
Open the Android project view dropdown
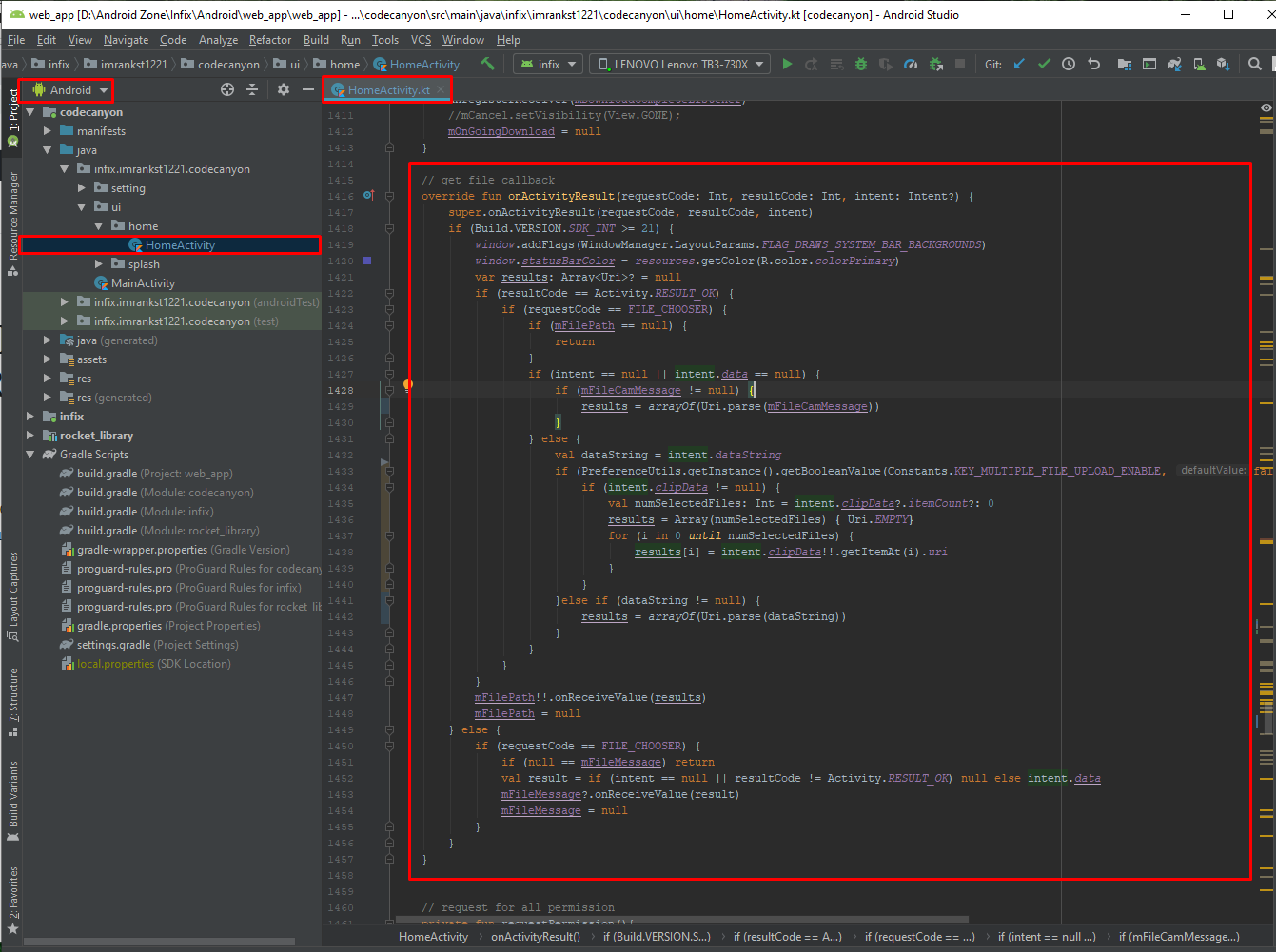pos(70,89)
